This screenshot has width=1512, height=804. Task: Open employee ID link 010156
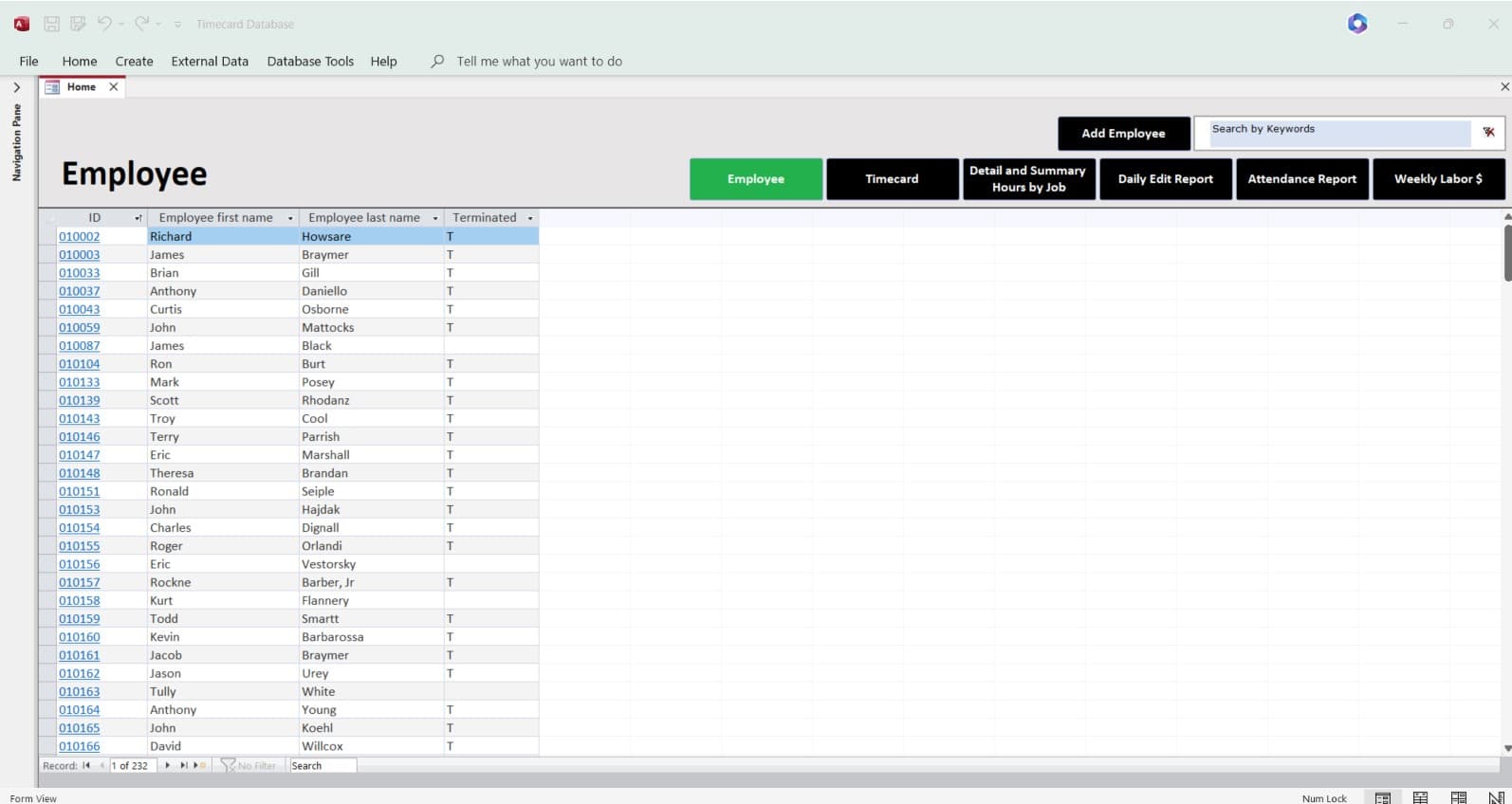79,564
